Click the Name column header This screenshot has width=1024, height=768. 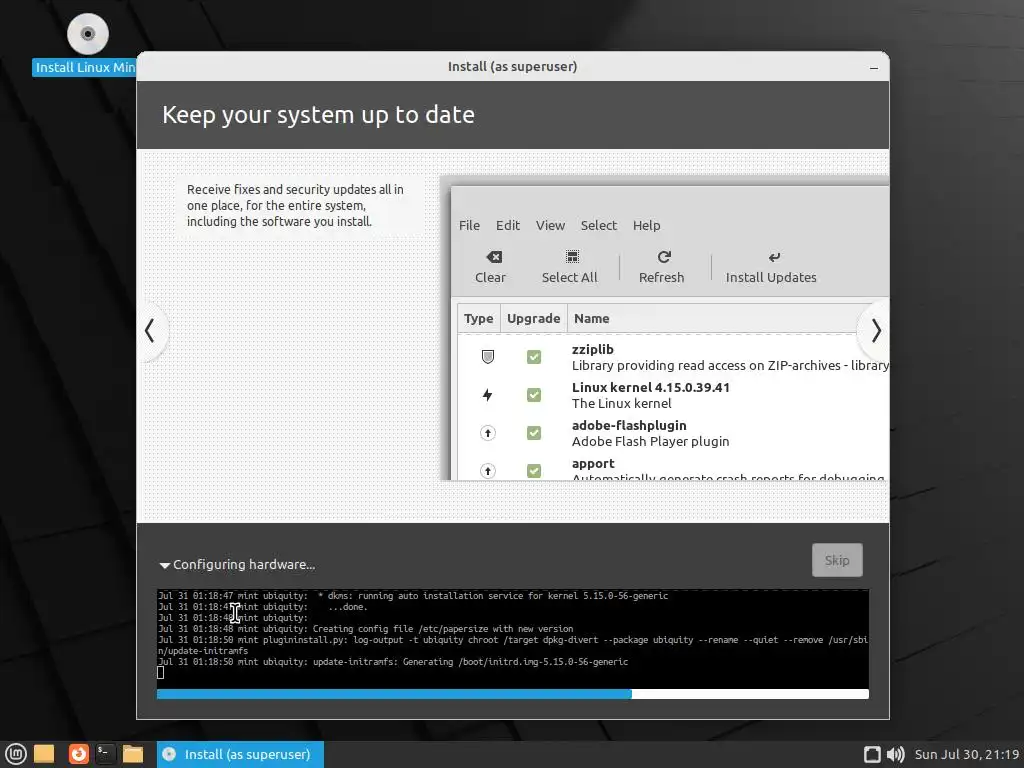pyautogui.click(x=592, y=319)
